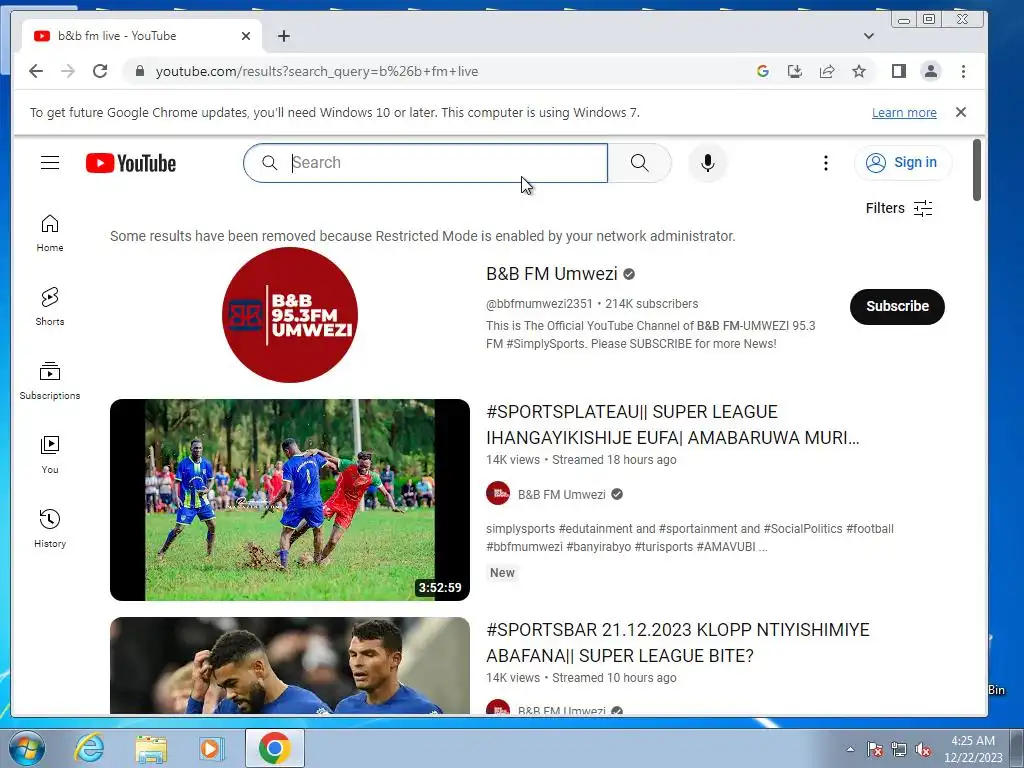Click the address bar URL
This screenshot has height=768, width=1024.
coord(317,71)
